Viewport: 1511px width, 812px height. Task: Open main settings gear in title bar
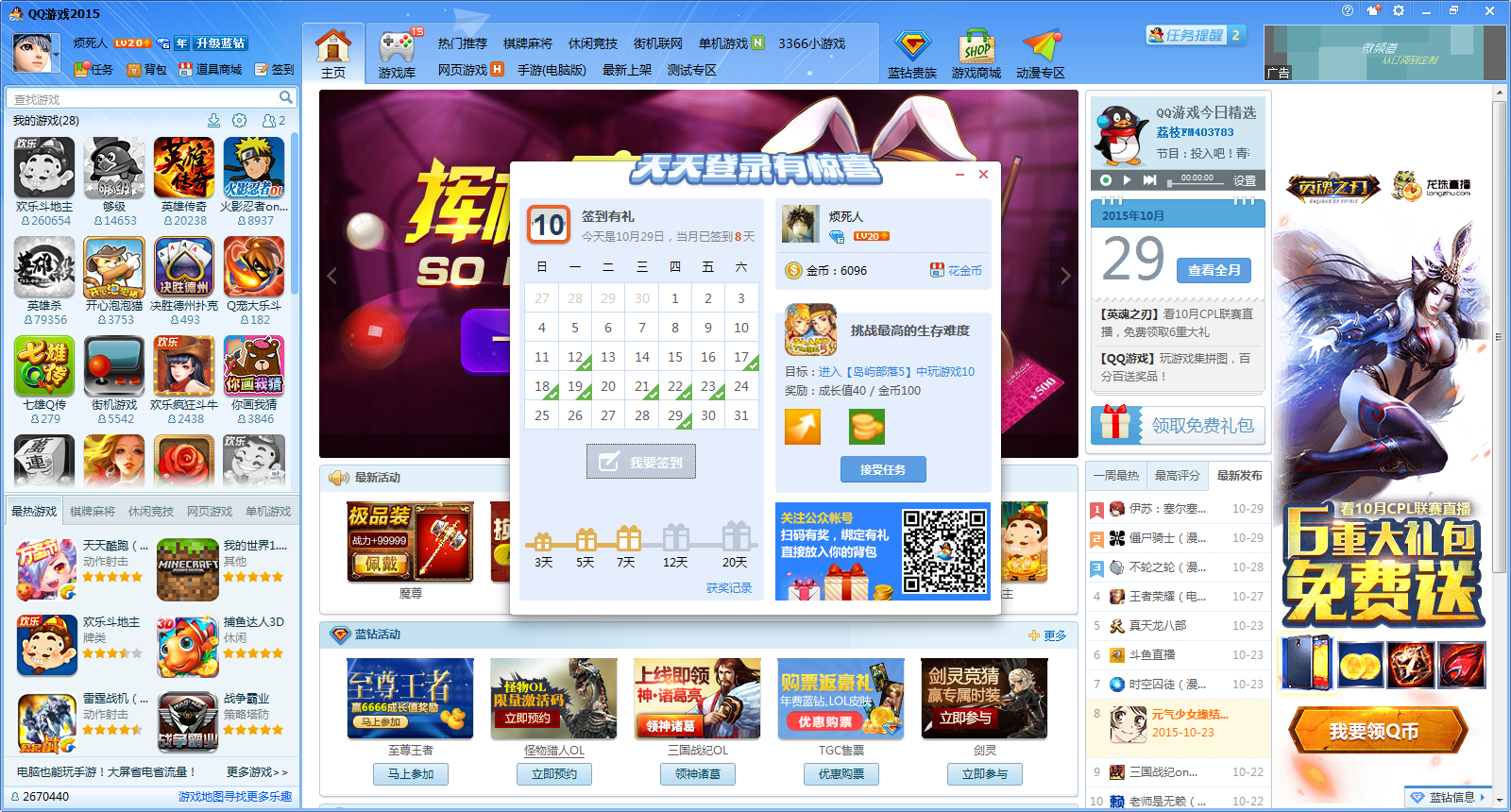coord(1399,10)
